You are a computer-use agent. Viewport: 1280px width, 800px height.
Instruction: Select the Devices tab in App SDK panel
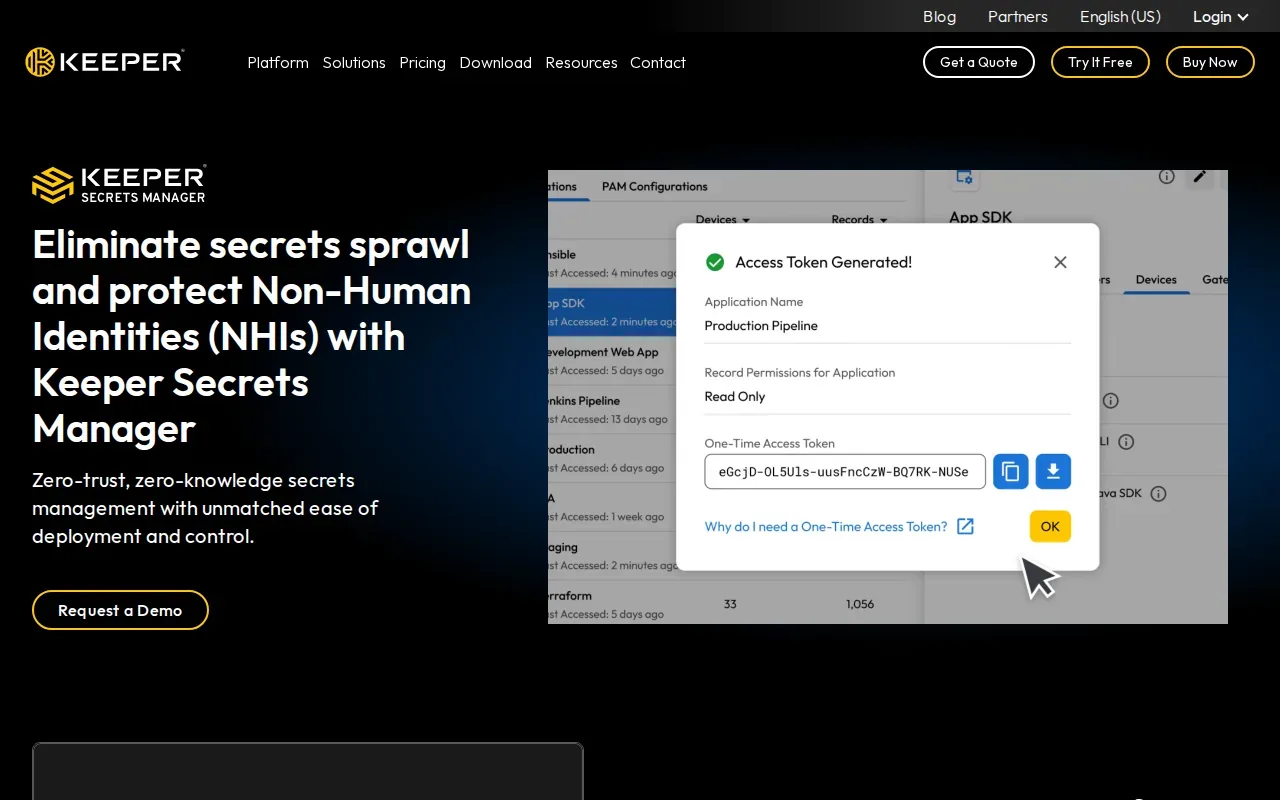(x=1156, y=280)
